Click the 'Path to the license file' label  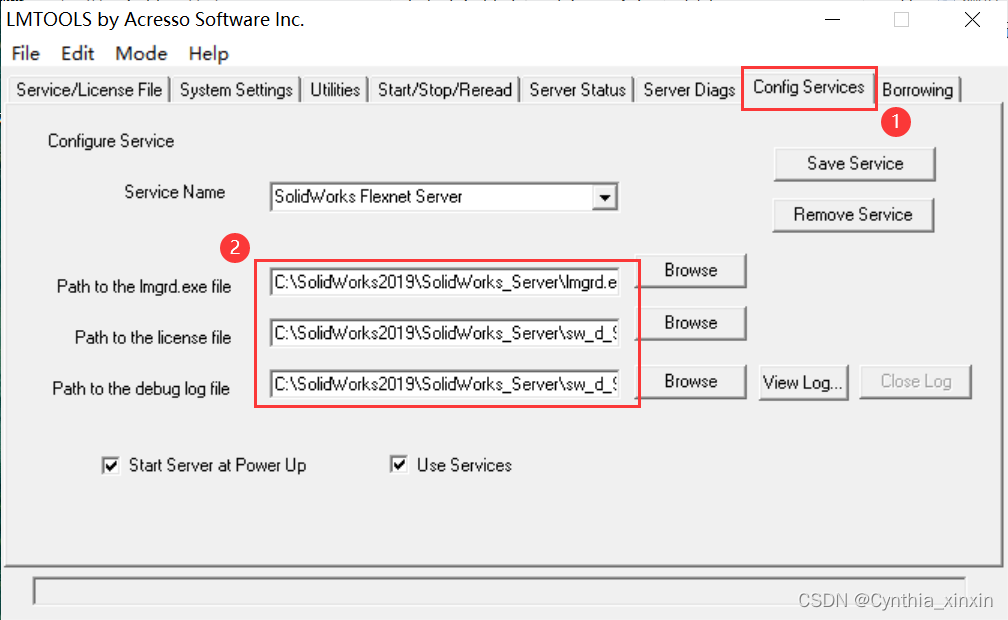[152, 338]
